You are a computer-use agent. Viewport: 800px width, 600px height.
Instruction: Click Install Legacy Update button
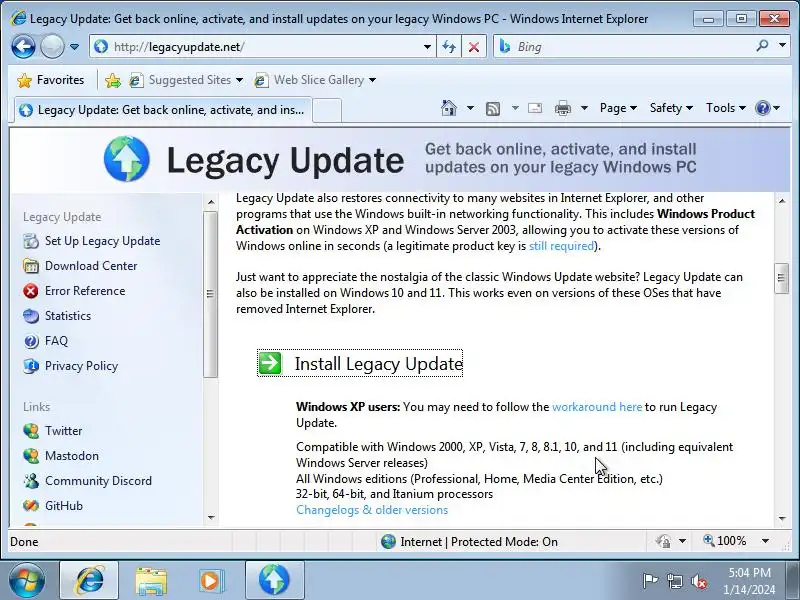click(x=360, y=363)
